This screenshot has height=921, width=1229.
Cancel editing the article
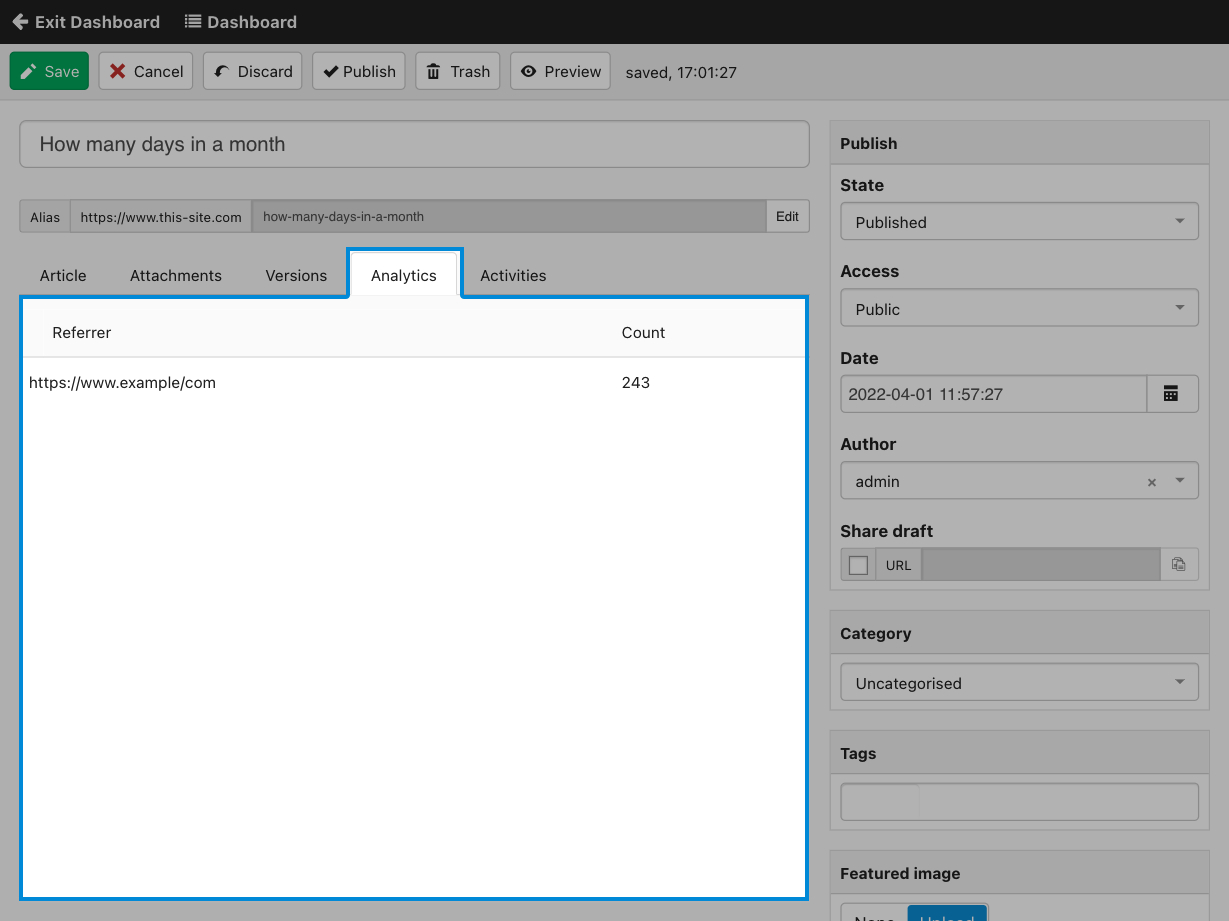click(x=146, y=71)
